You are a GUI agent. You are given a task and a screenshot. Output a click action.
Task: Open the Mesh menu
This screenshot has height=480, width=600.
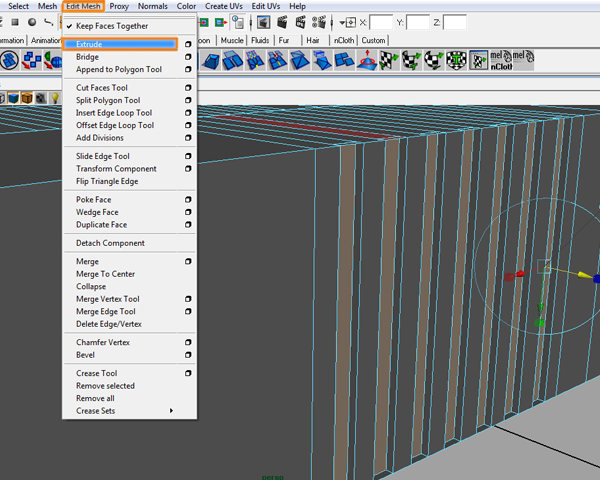point(47,6)
